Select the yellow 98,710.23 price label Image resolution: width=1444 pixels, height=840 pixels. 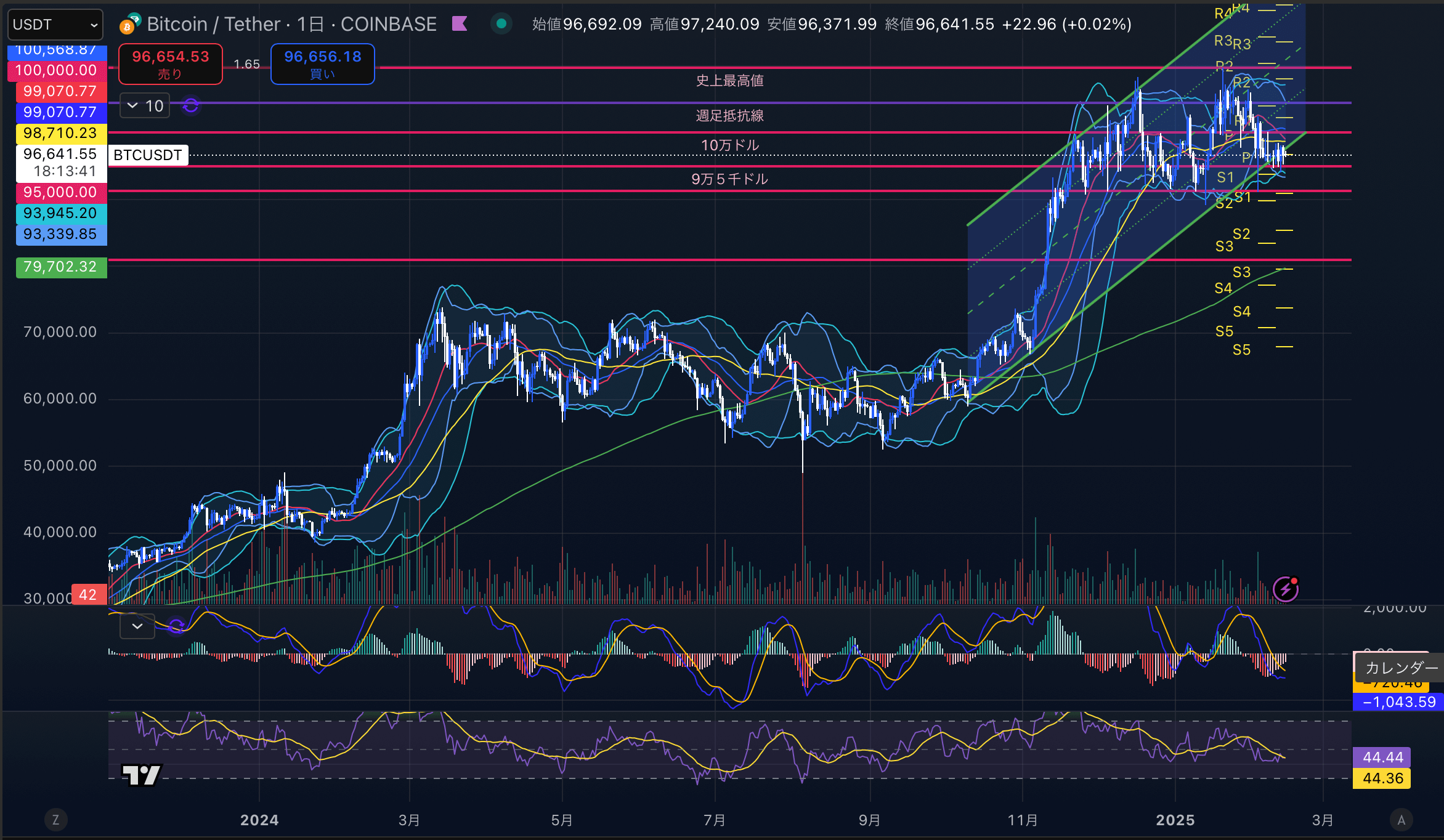(x=60, y=133)
